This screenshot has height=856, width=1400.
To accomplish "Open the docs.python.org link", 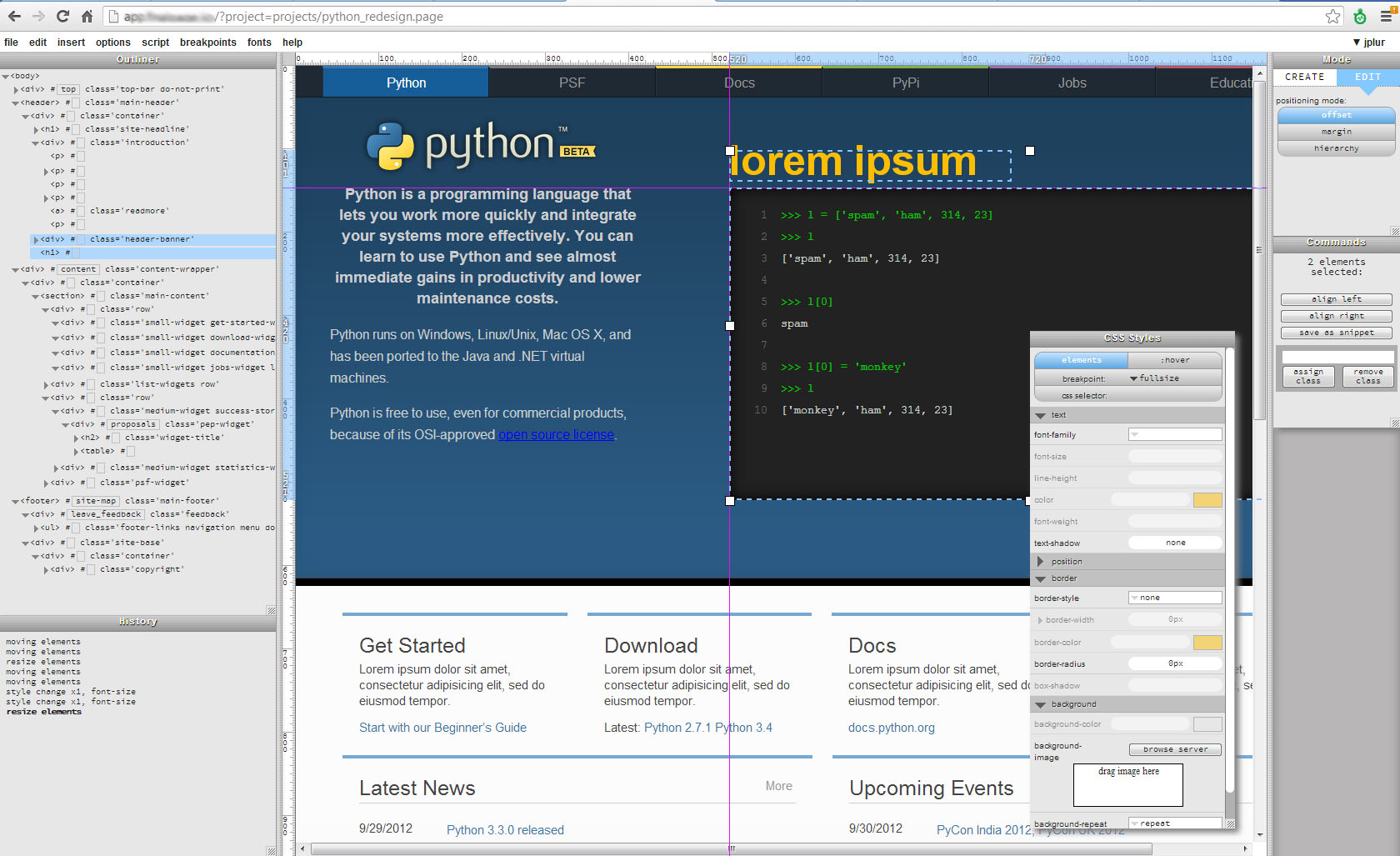I will click(x=891, y=728).
